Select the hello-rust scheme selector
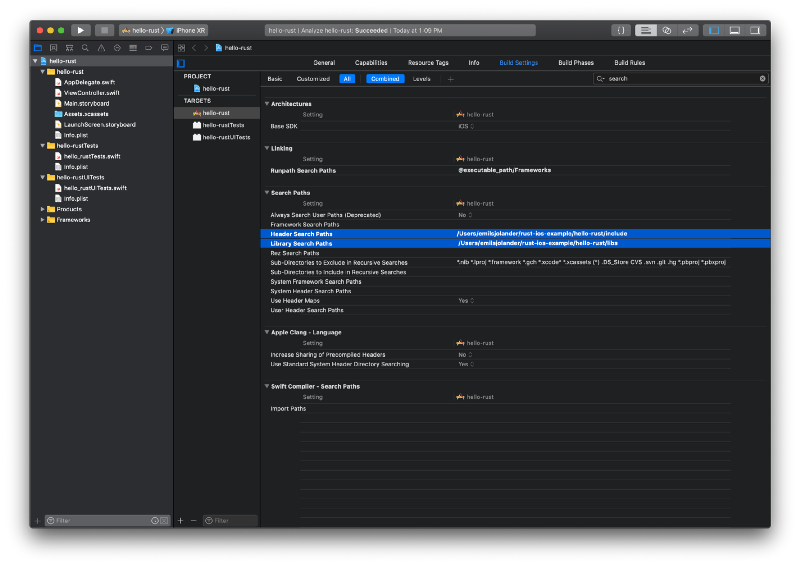Screen dimensions: 800x567 [140, 31]
